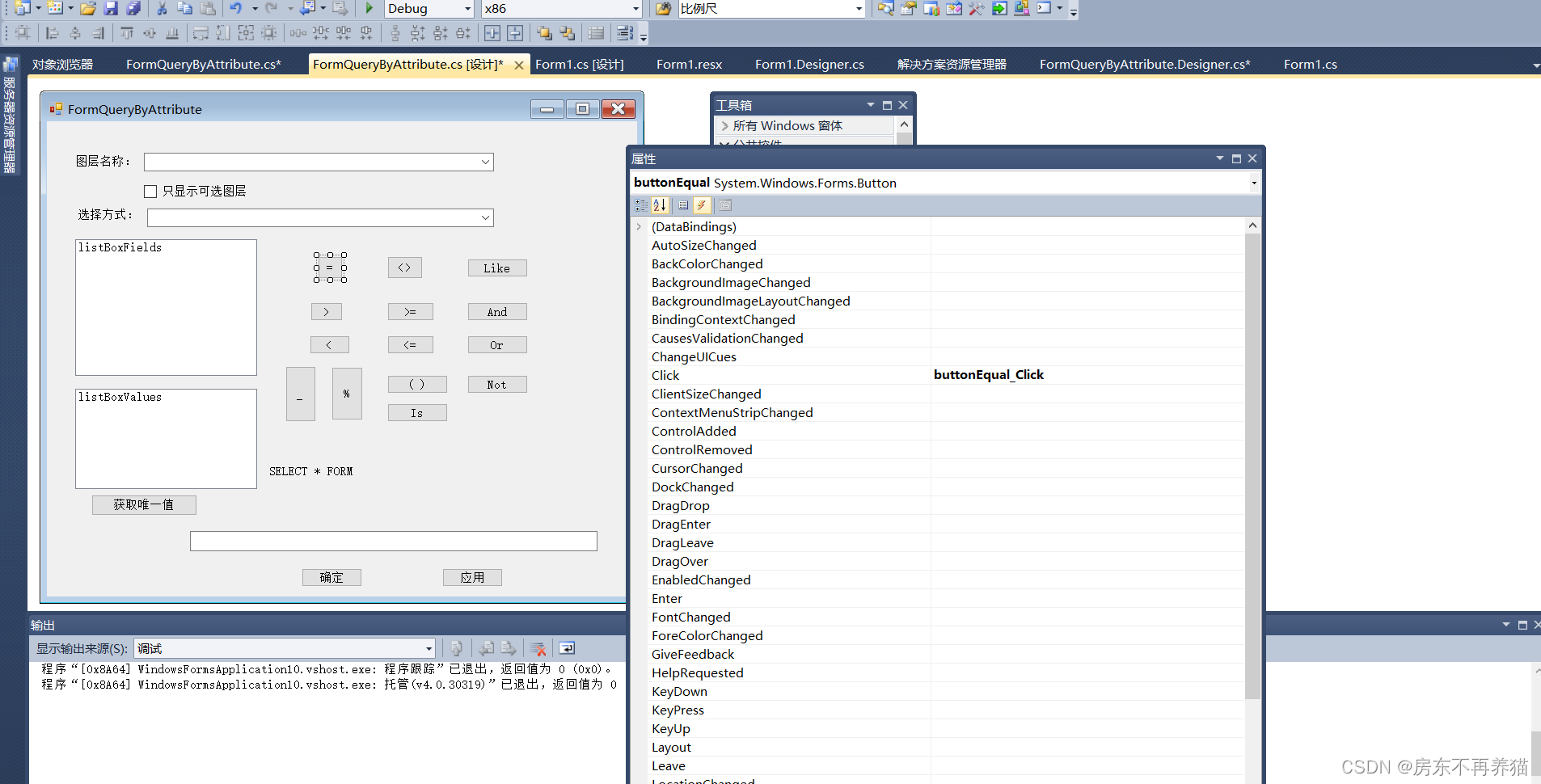
Task: Click the Like button on form
Action: [x=497, y=268]
